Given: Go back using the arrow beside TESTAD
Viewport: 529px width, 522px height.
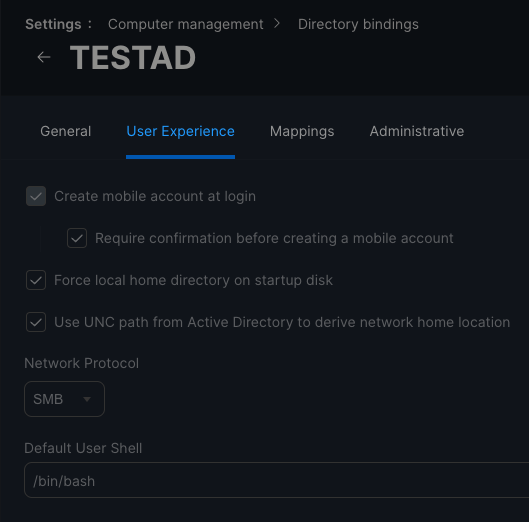Looking at the screenshot, I should coord(44,57).
